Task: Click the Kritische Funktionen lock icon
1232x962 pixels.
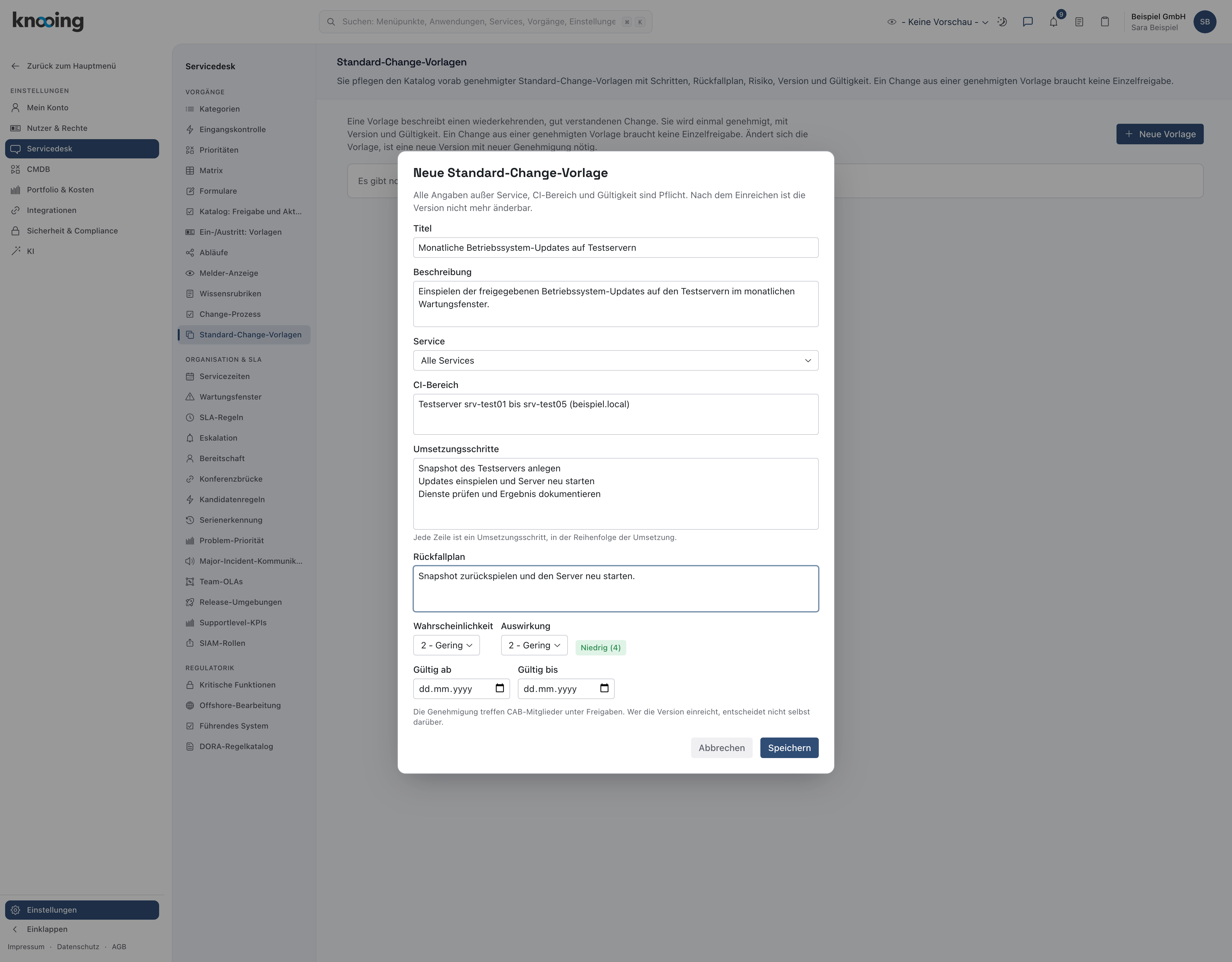Action: click(x=190, y=685)
